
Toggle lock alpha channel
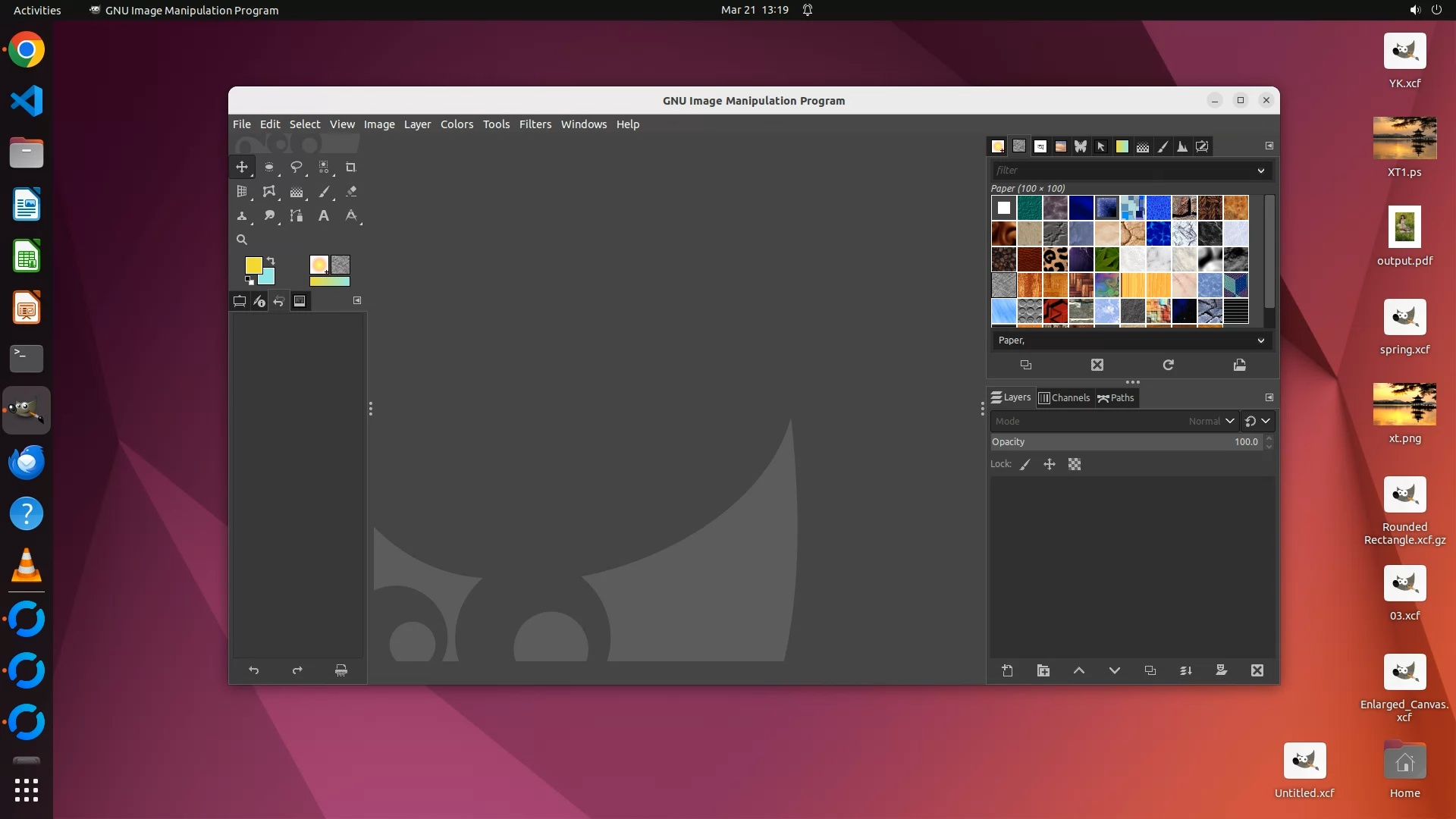1075,464
